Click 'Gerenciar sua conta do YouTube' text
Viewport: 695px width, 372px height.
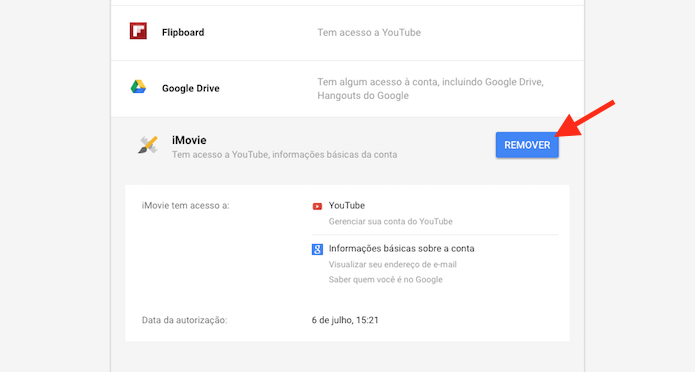click(390, 221)
